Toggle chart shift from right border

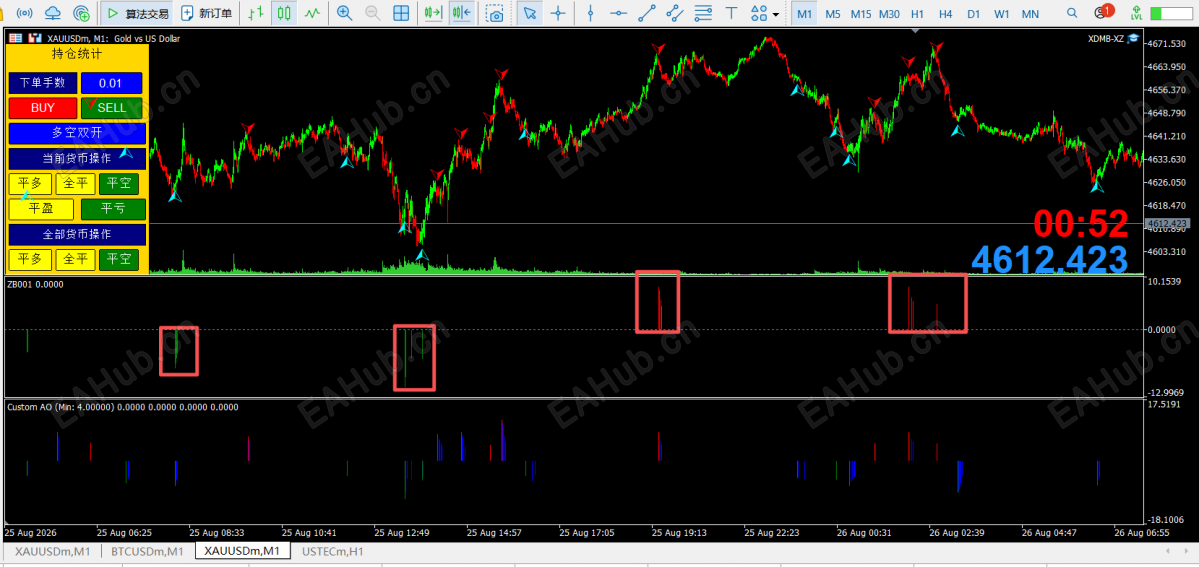461,13
